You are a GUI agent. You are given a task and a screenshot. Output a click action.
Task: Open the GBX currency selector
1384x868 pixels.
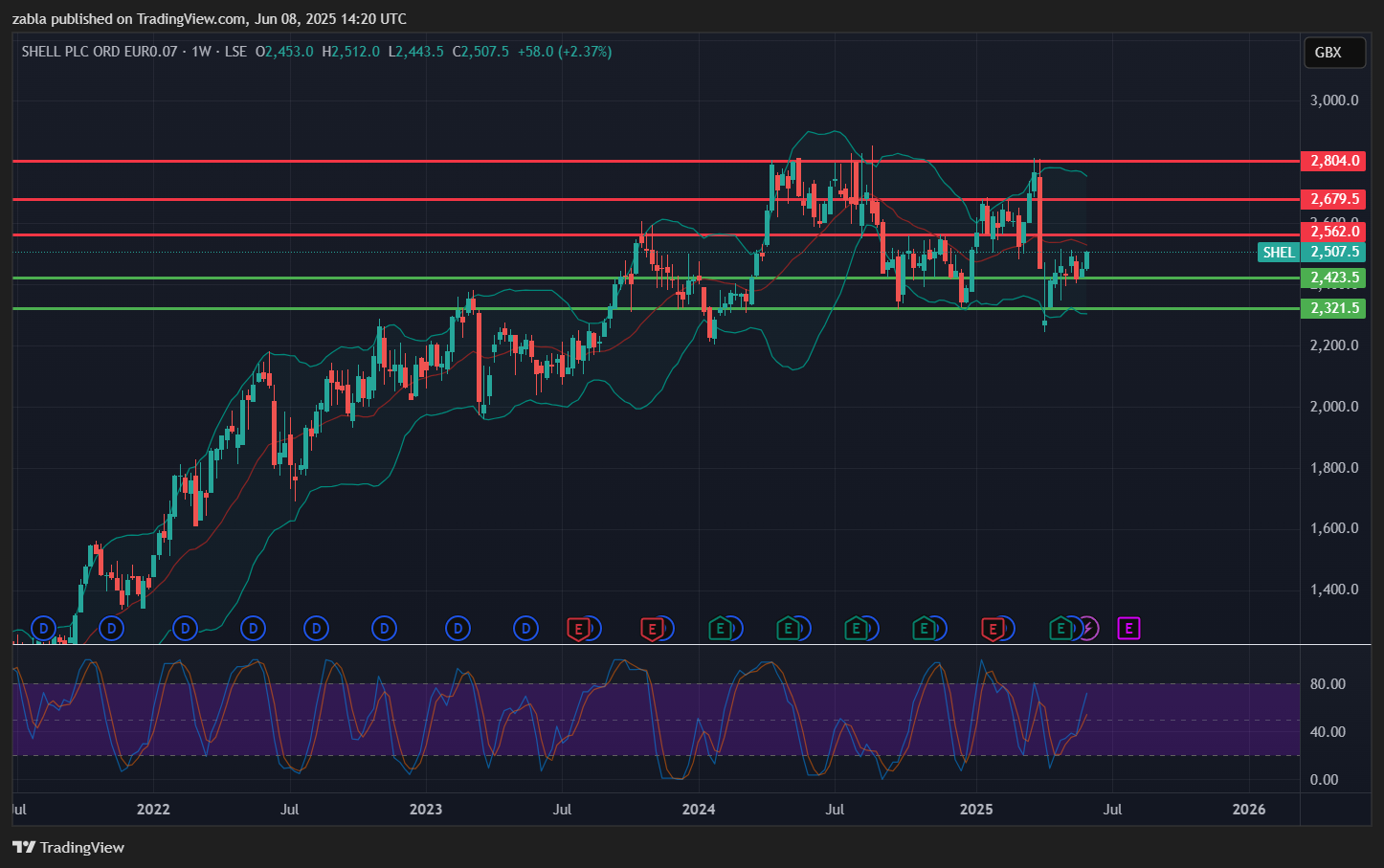[x=1334, y=53]
